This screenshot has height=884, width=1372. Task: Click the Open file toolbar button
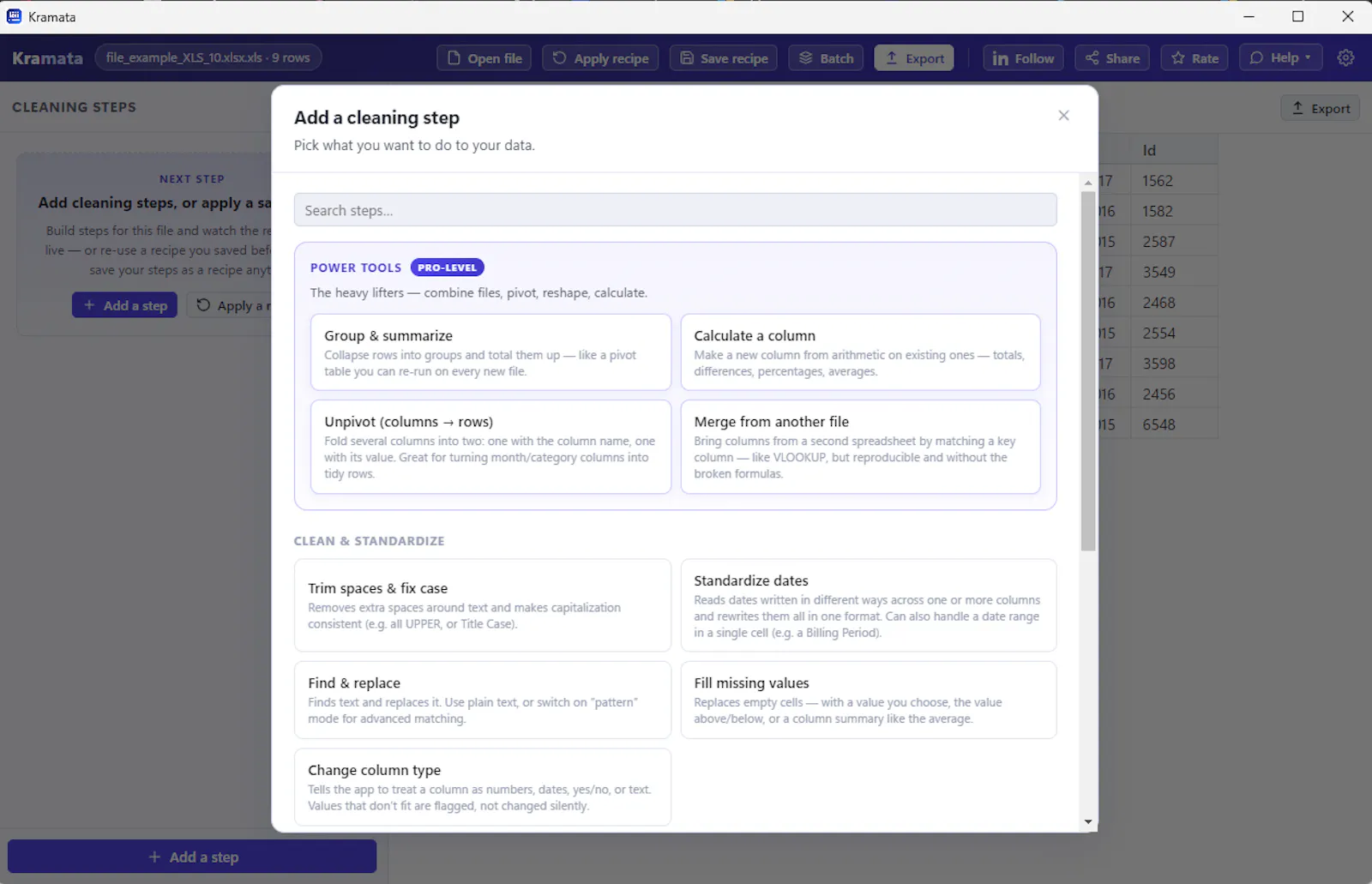pos(484,58)
